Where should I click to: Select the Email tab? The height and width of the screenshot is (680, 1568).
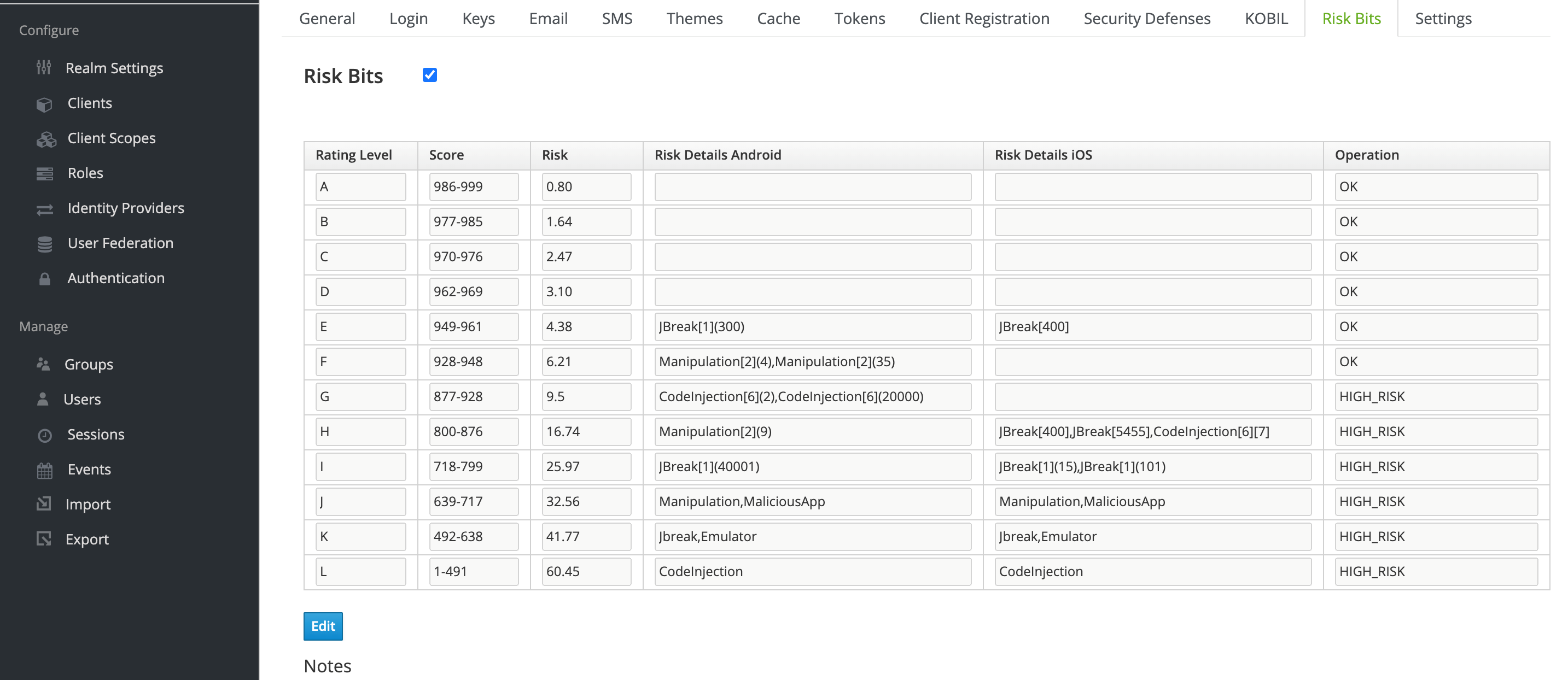[548, 18]
